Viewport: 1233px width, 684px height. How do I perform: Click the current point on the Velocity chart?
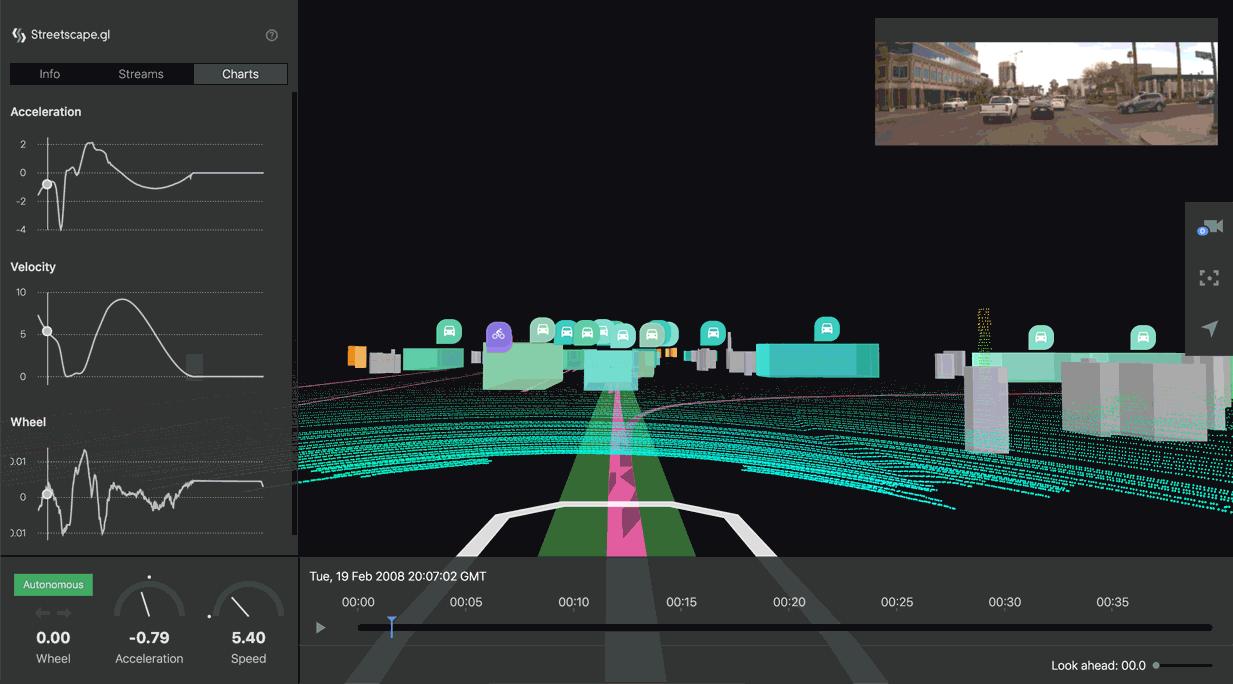46,333
